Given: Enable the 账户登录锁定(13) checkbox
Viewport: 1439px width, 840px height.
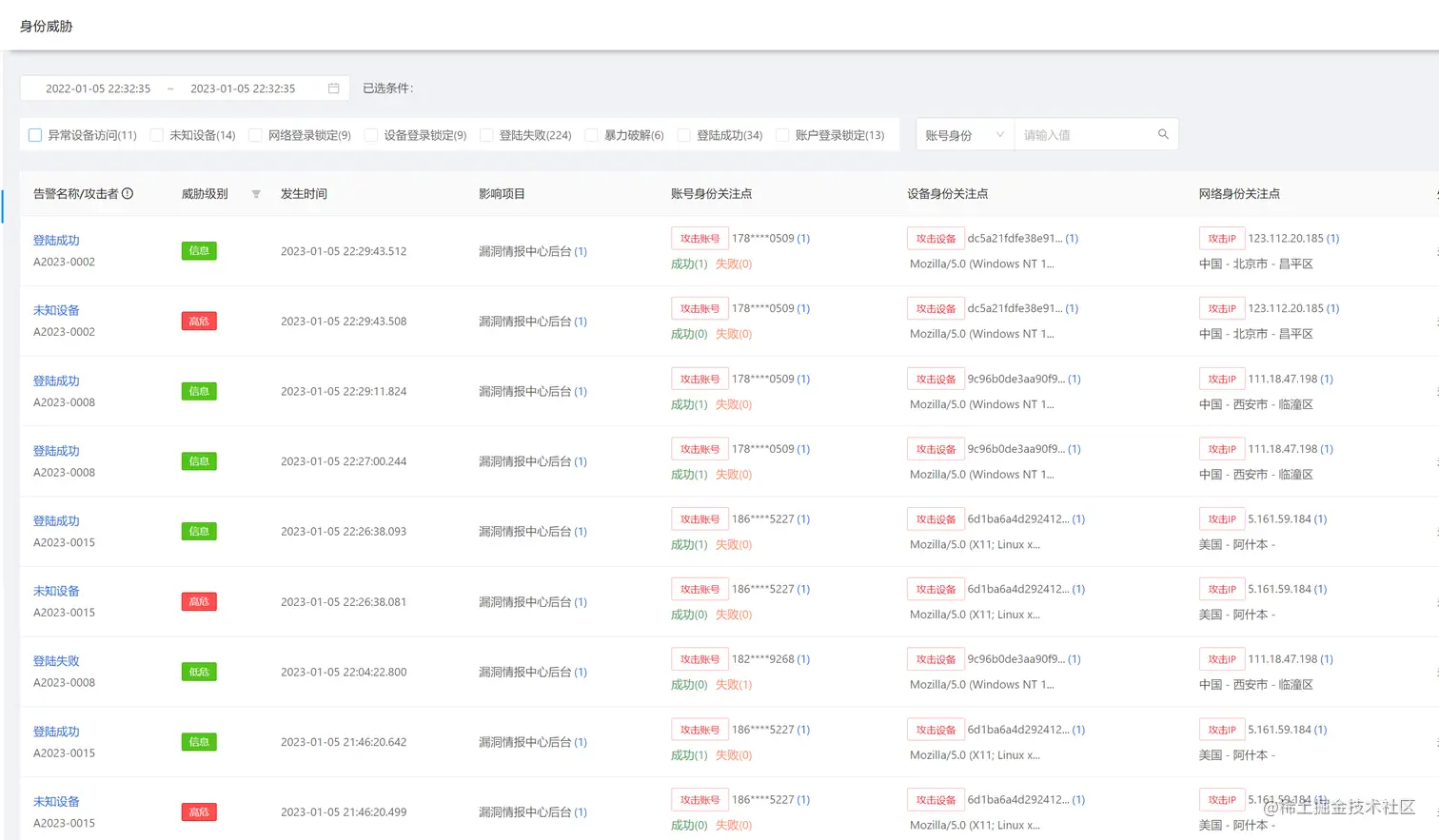Looking at the screenshot, I should pos(782,135).
